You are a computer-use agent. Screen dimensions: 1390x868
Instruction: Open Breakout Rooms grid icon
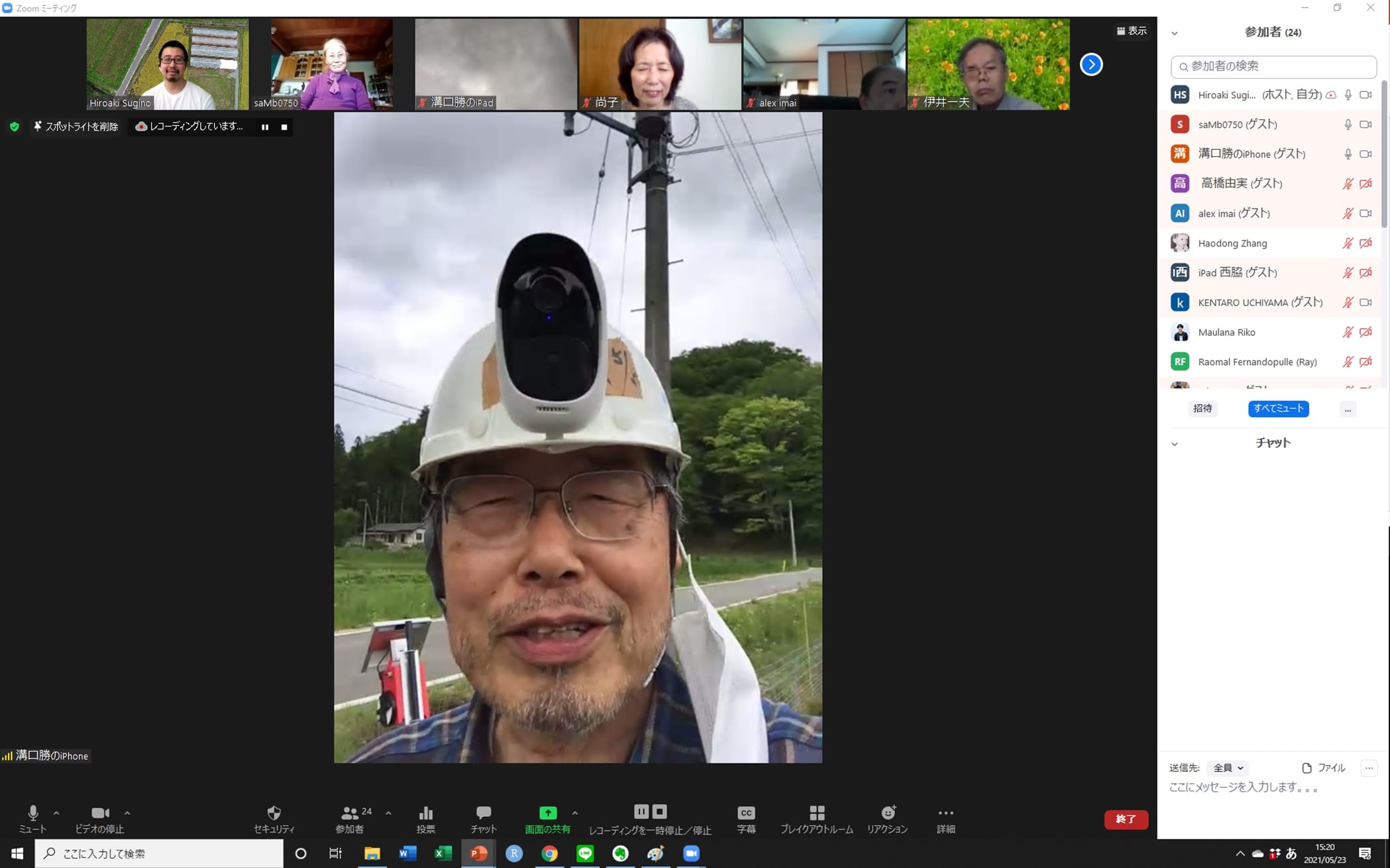click(817, 819)
